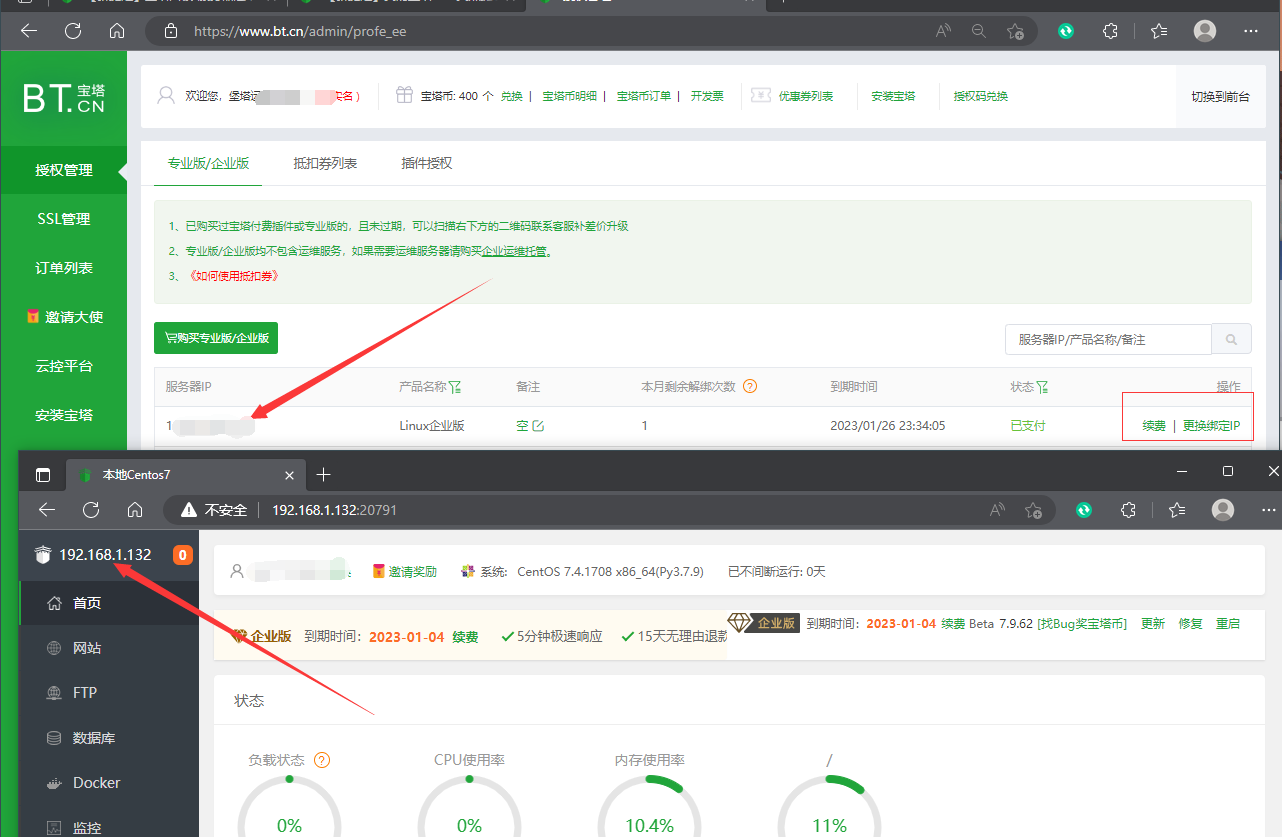The height and width of the screenshot is (837, 1282).
Task: Click green refresh extension icon in bt.cn window
Action: click(x=1066, y=31)
